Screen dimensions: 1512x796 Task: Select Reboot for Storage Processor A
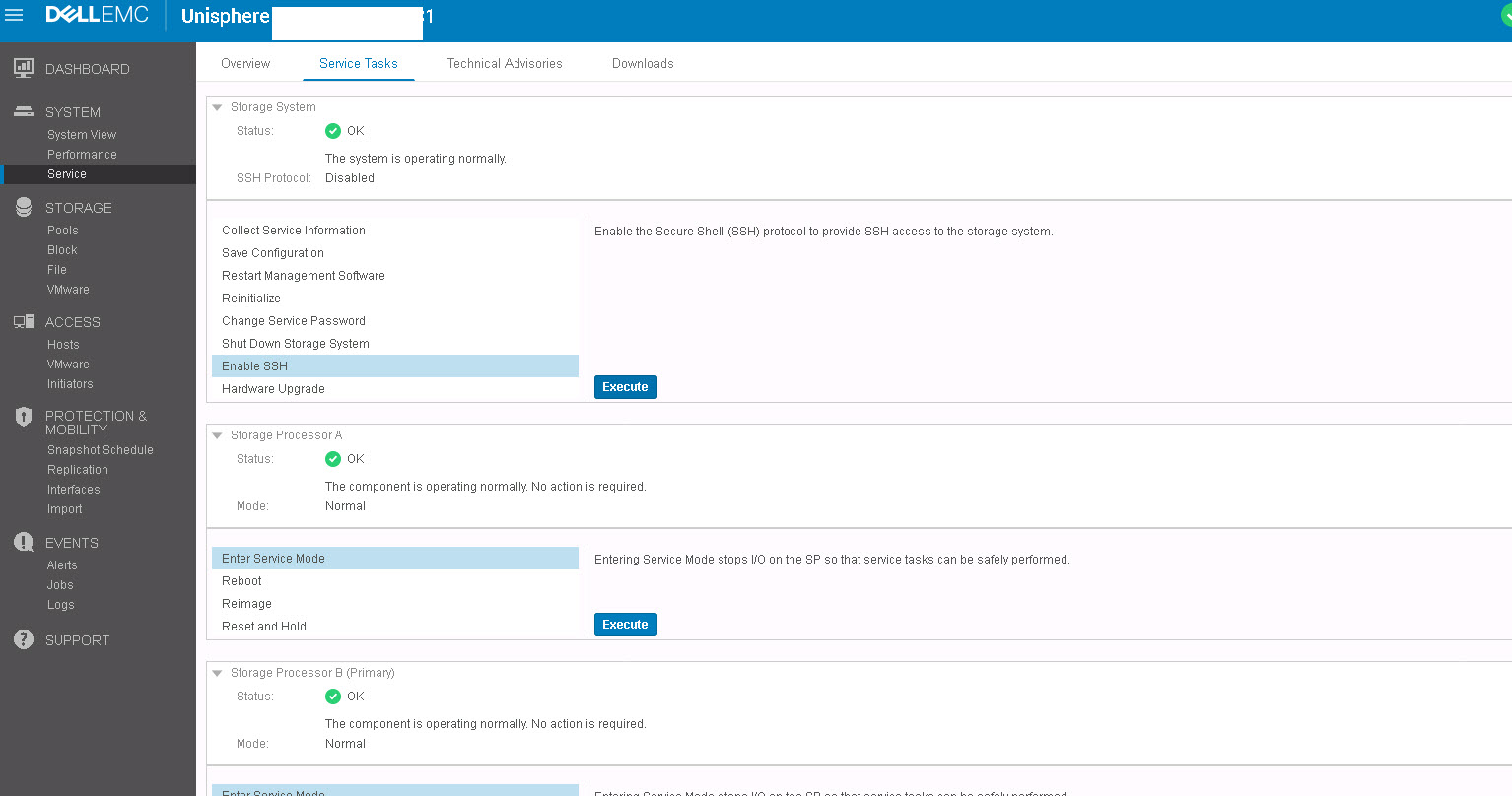[242, 581]
